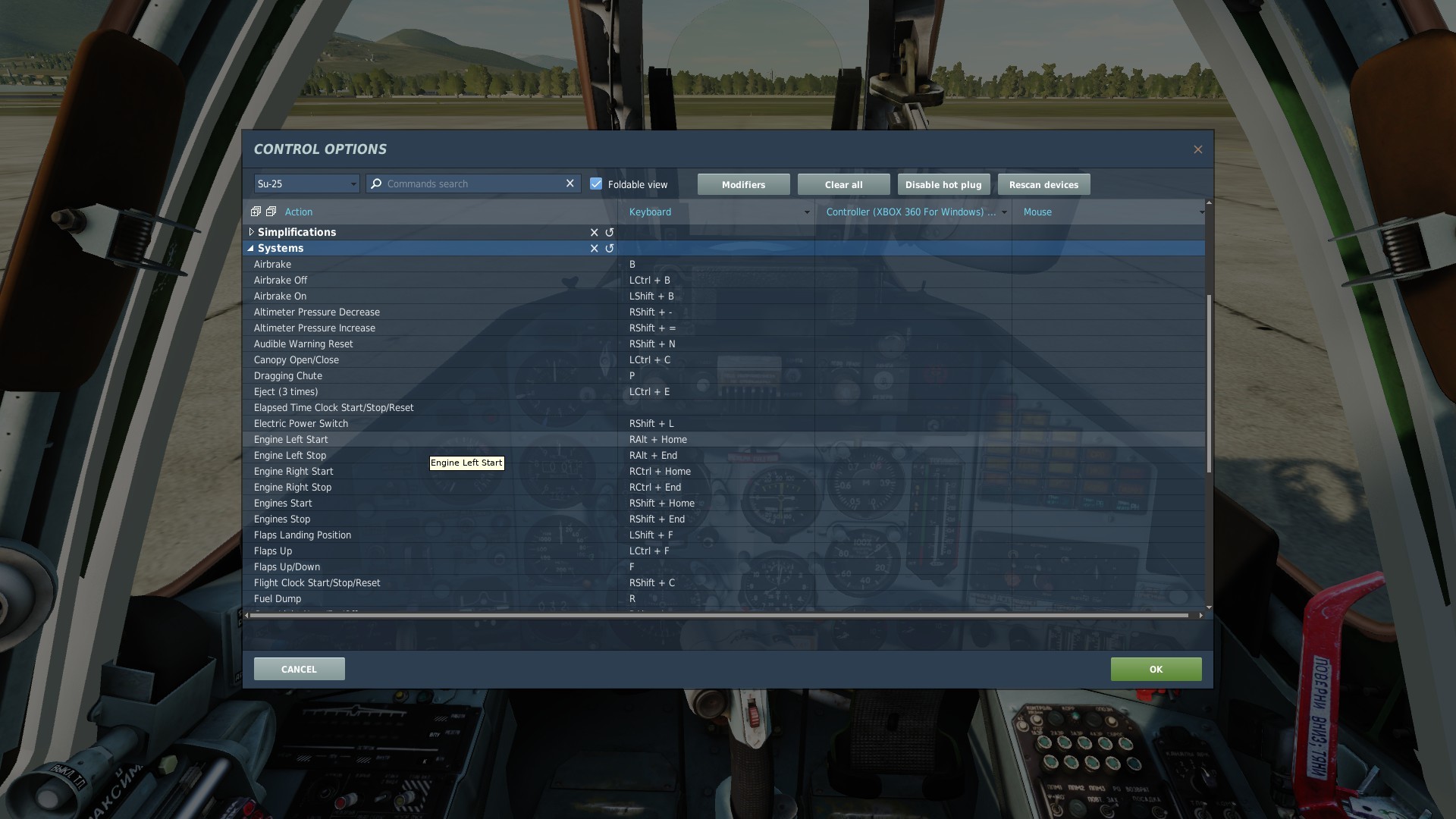The width and height of the screenshot is (1456, 819).
Task: Click the Modifiers button
Action: pyautogui.click(x=744, y=184)
